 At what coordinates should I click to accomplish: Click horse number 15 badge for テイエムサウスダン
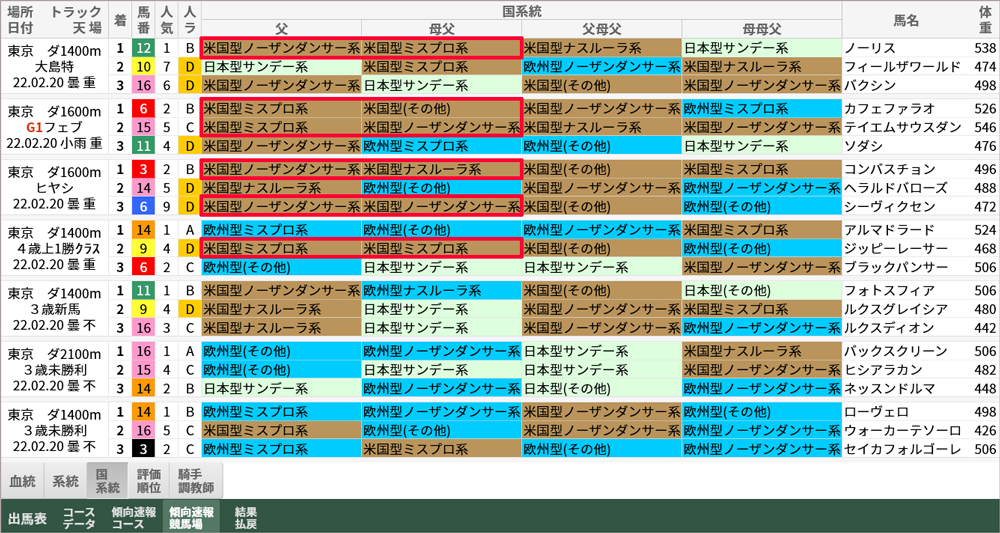[144, 127]
